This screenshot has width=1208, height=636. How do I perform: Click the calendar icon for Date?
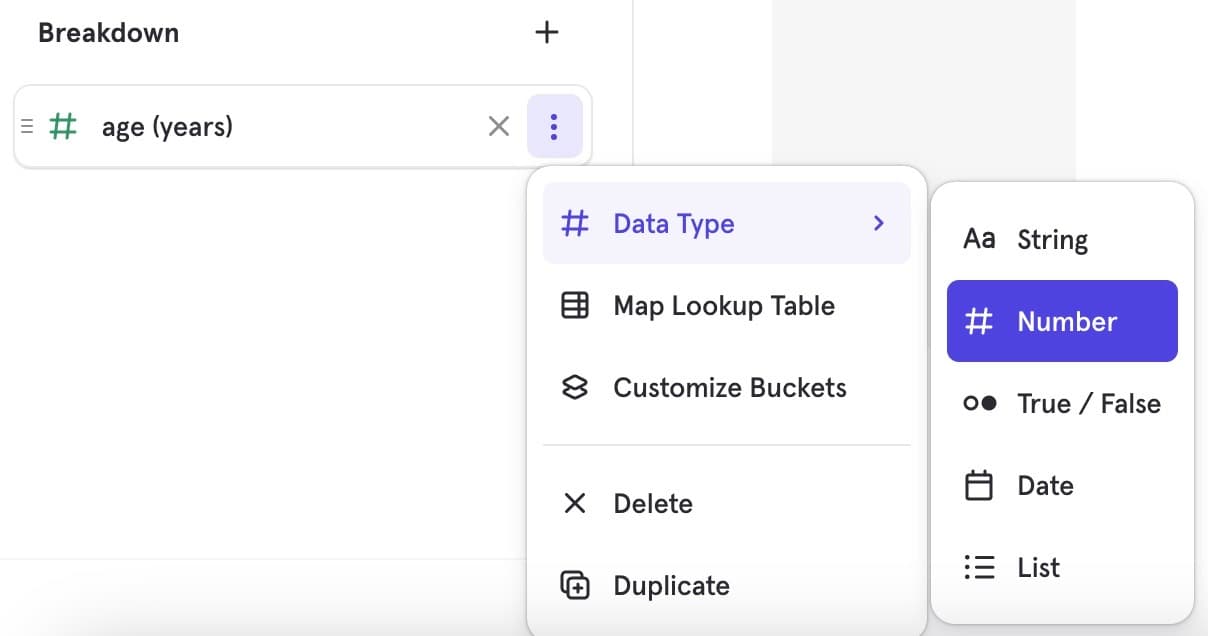tap(979, 486)
